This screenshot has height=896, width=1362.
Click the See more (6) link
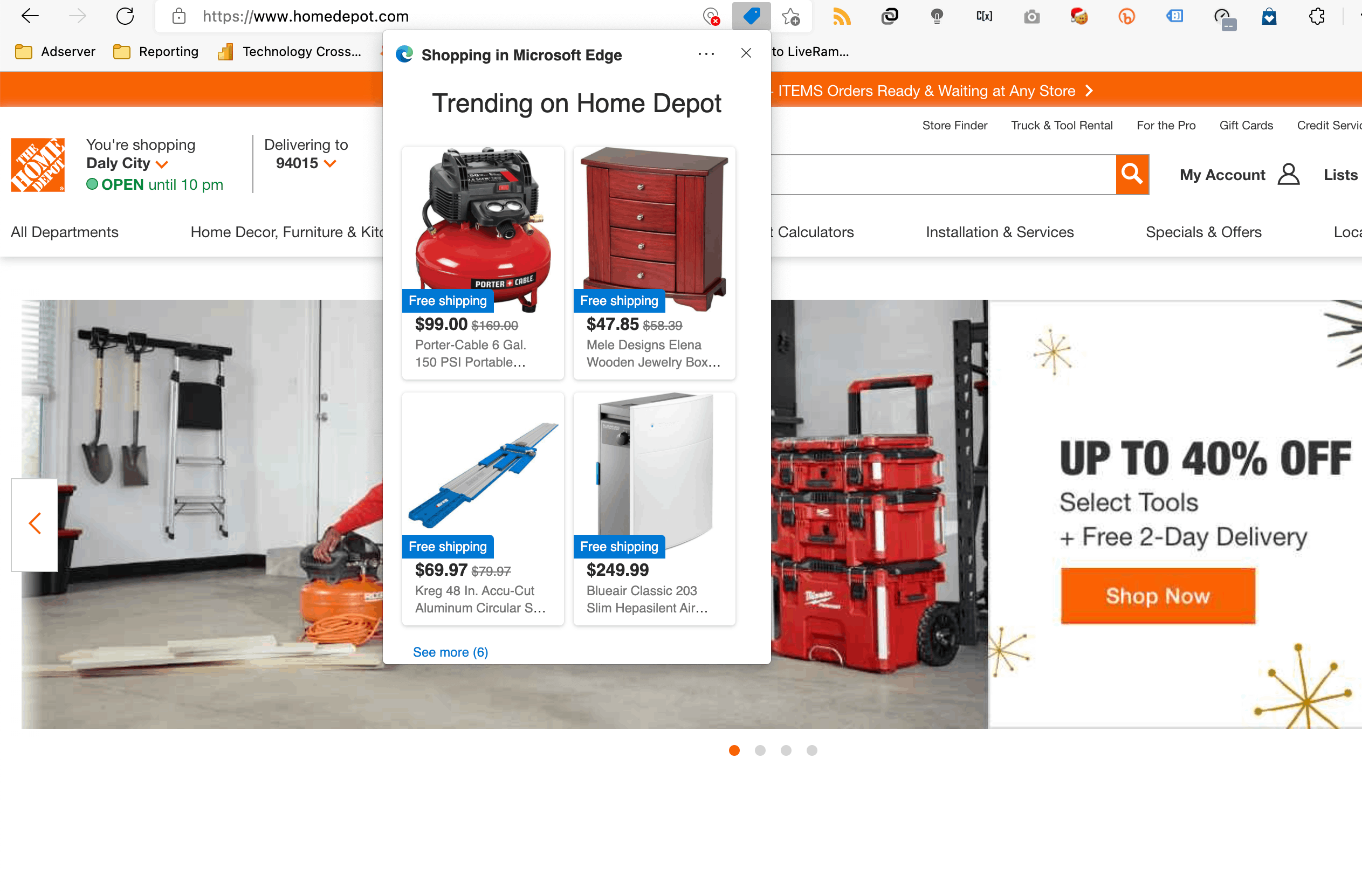[450, 652]
